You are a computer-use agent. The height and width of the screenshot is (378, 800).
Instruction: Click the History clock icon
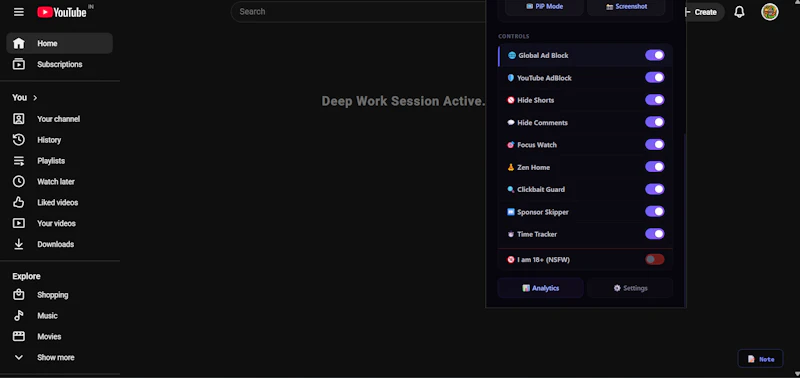pos(19,140)
